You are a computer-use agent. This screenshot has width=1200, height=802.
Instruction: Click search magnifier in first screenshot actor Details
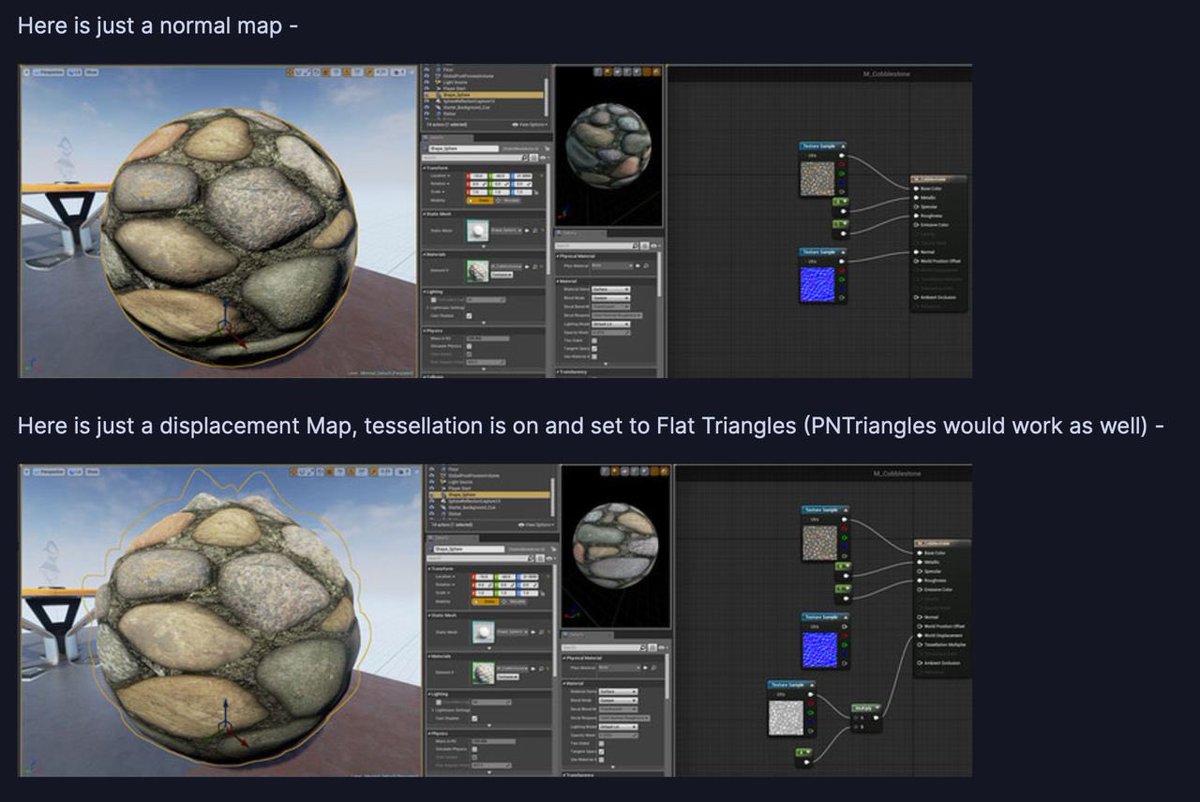click(525, 157)
